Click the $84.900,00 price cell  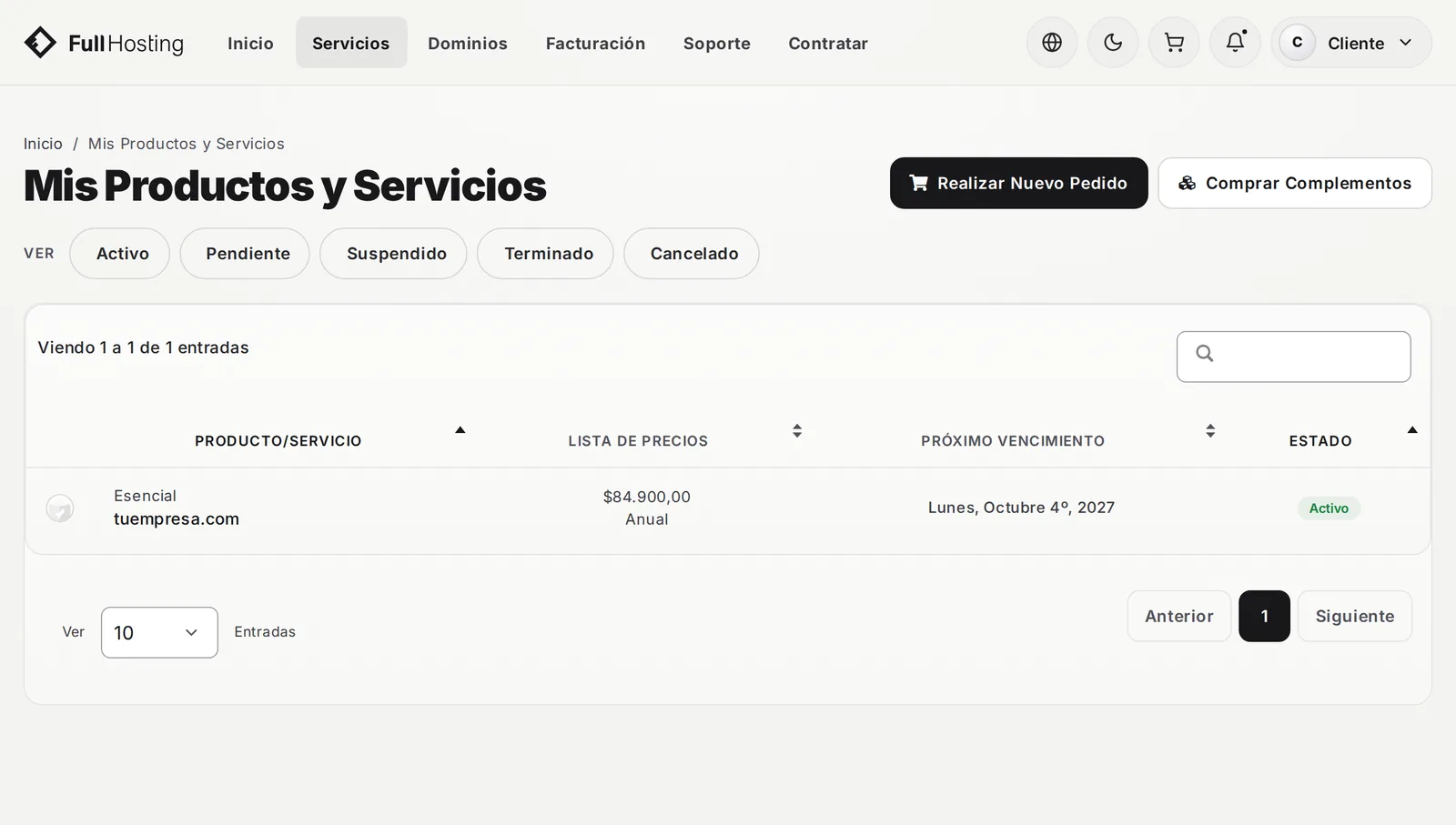[647, 497]
